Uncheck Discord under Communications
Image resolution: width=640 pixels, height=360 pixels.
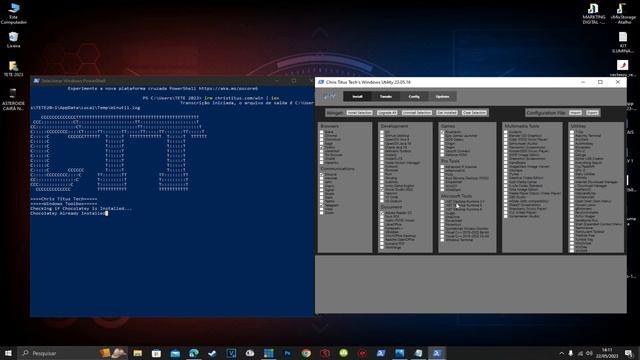(x=322, y=174)
